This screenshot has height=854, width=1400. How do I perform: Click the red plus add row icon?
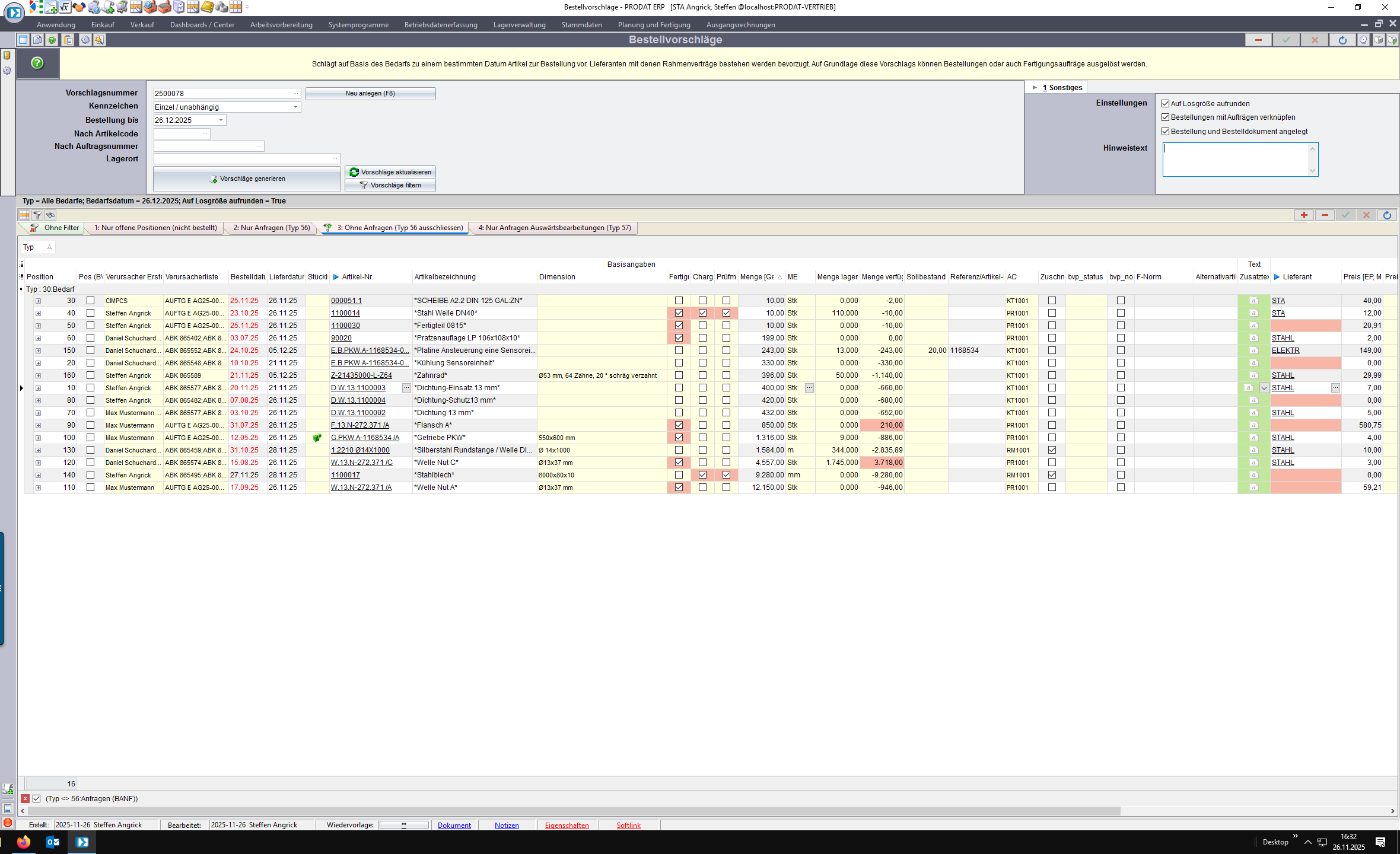click(1303, 215)
